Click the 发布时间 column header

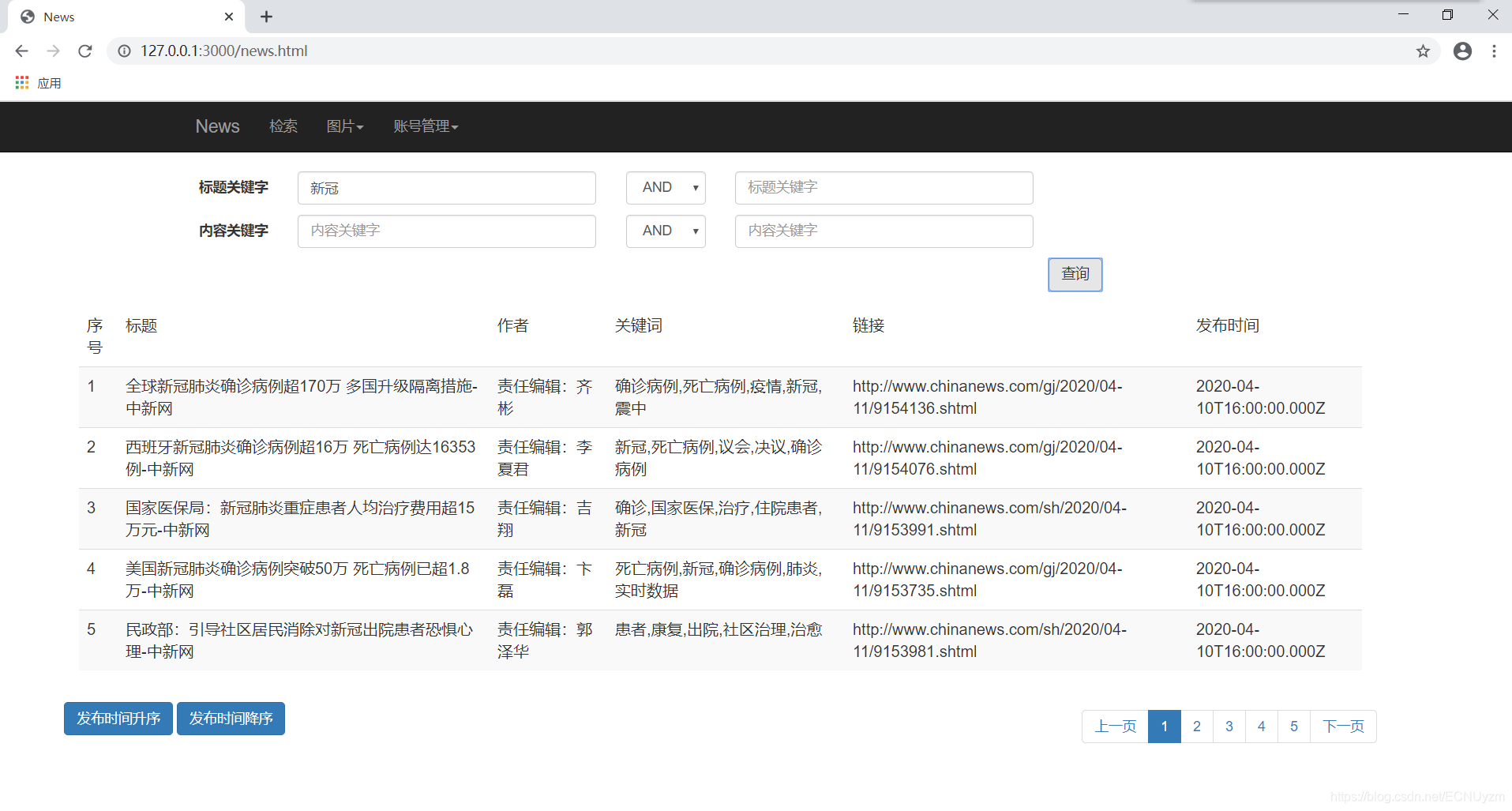pyautogui.click(x=1228, y=325)
